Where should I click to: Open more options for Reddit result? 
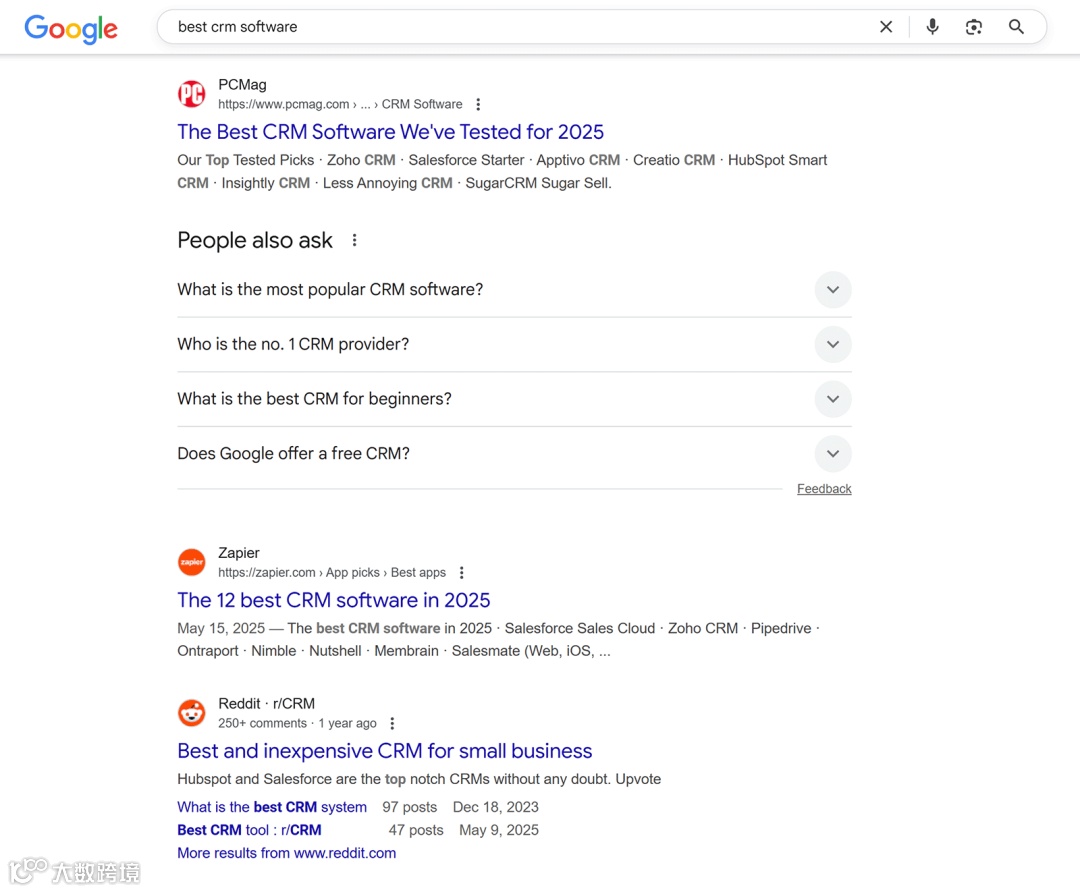[x=392, y=723]
